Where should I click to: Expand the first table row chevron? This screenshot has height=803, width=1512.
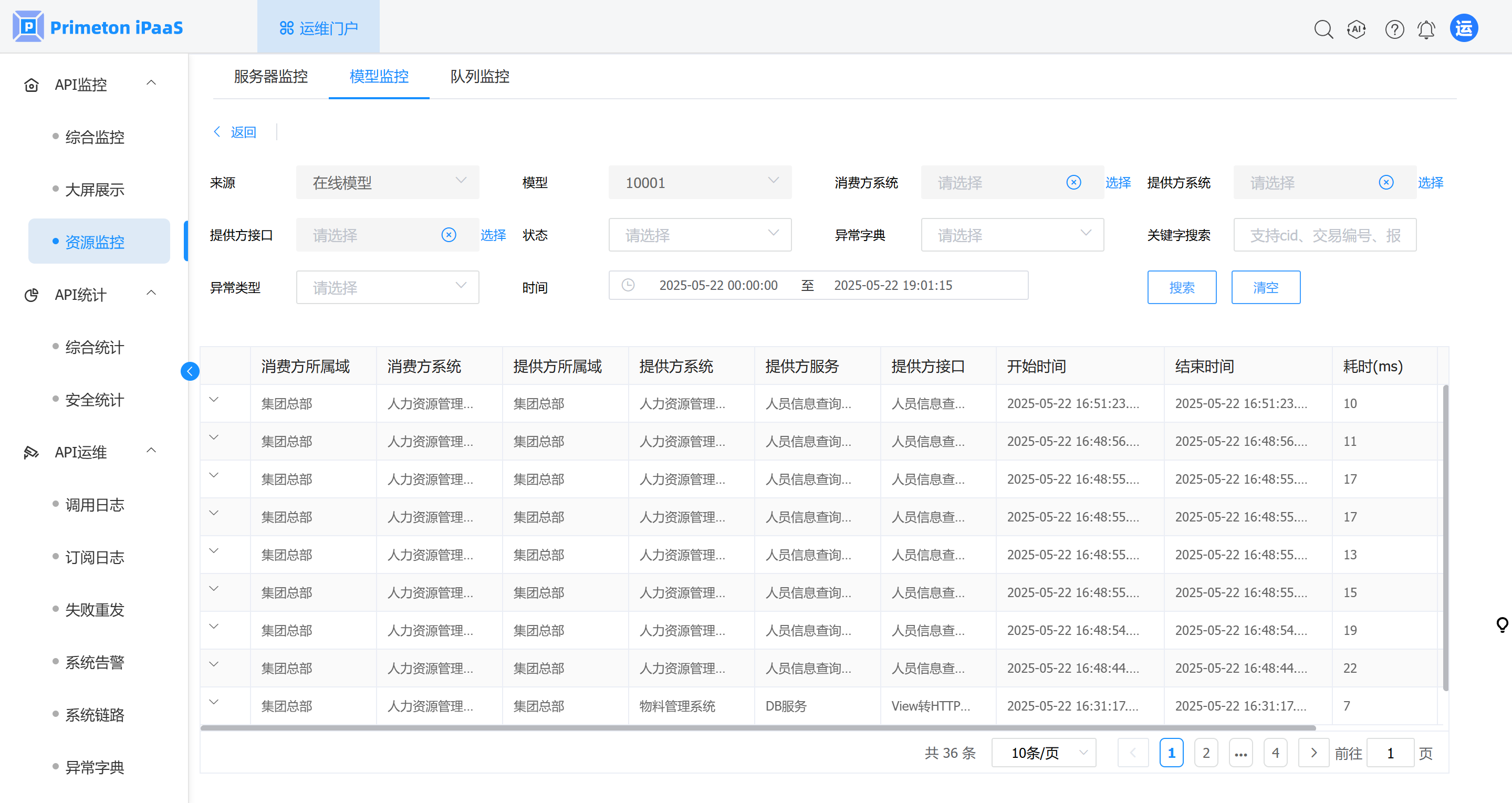(x=214, y=400)
